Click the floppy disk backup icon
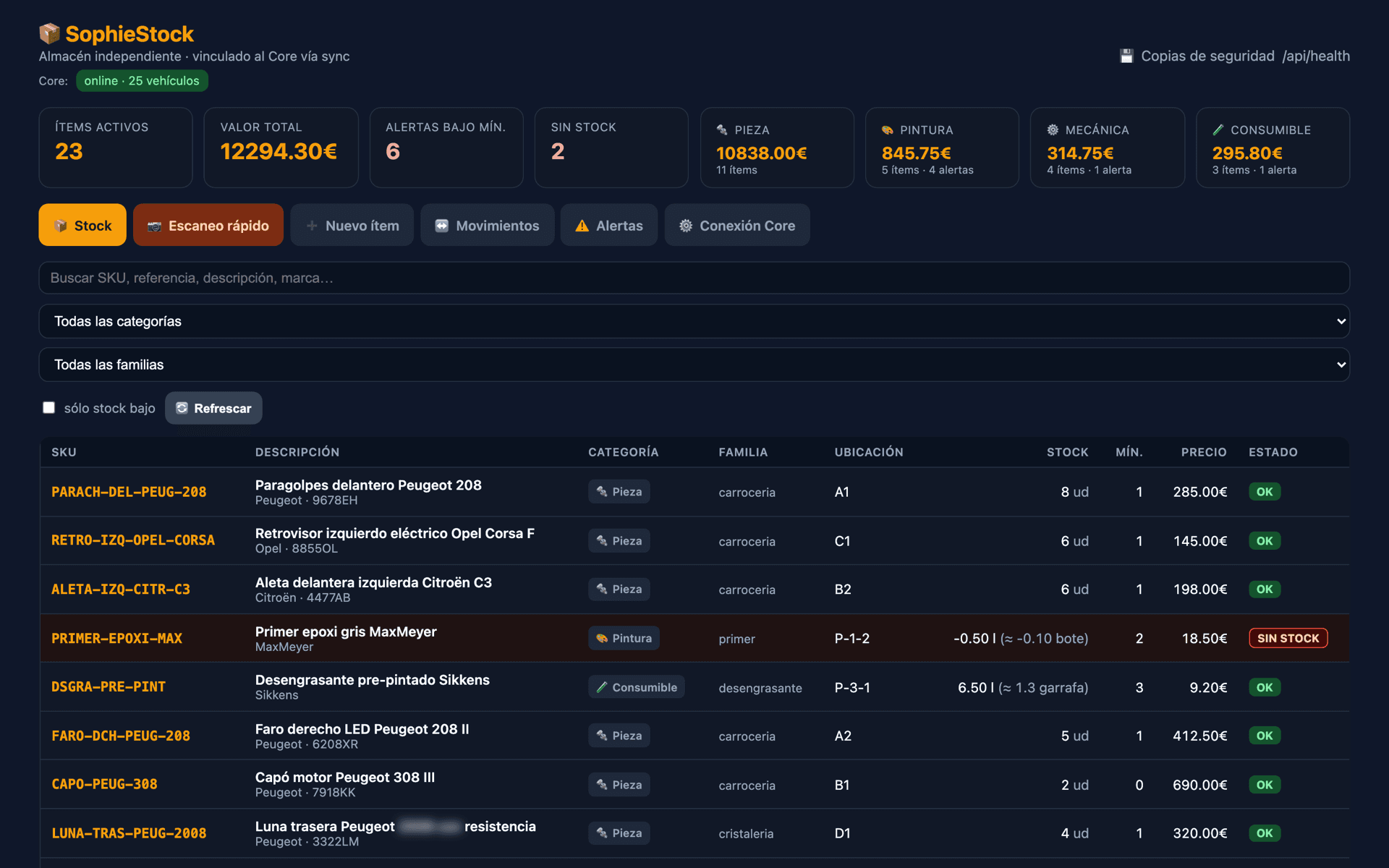 point(1126,56)
